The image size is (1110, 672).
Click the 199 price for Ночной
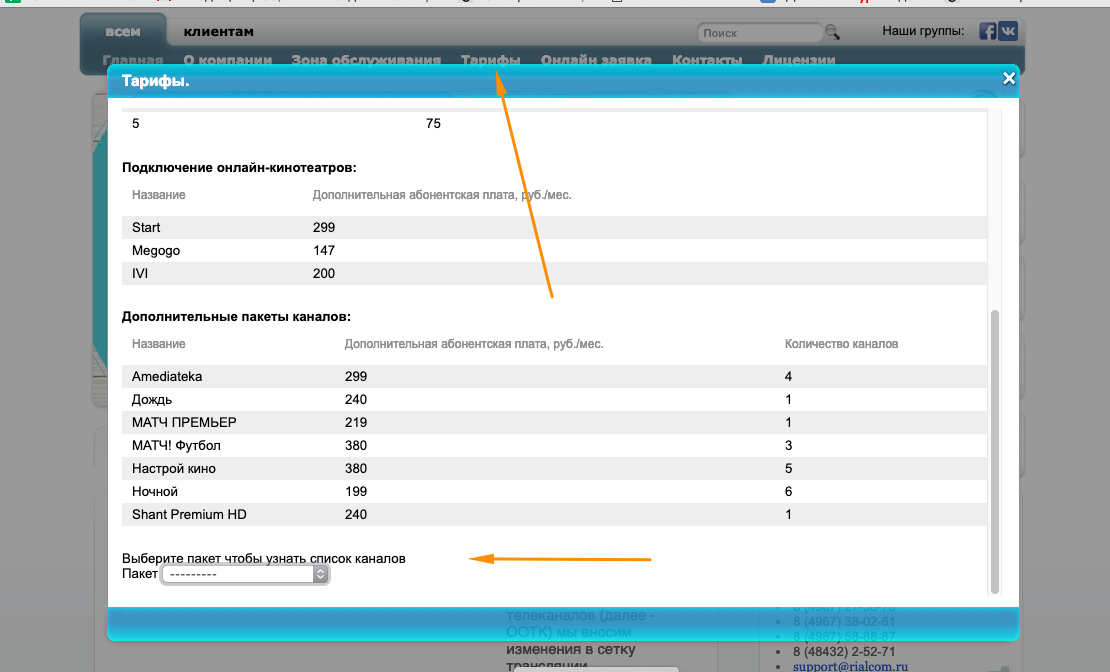pos(355,491)
